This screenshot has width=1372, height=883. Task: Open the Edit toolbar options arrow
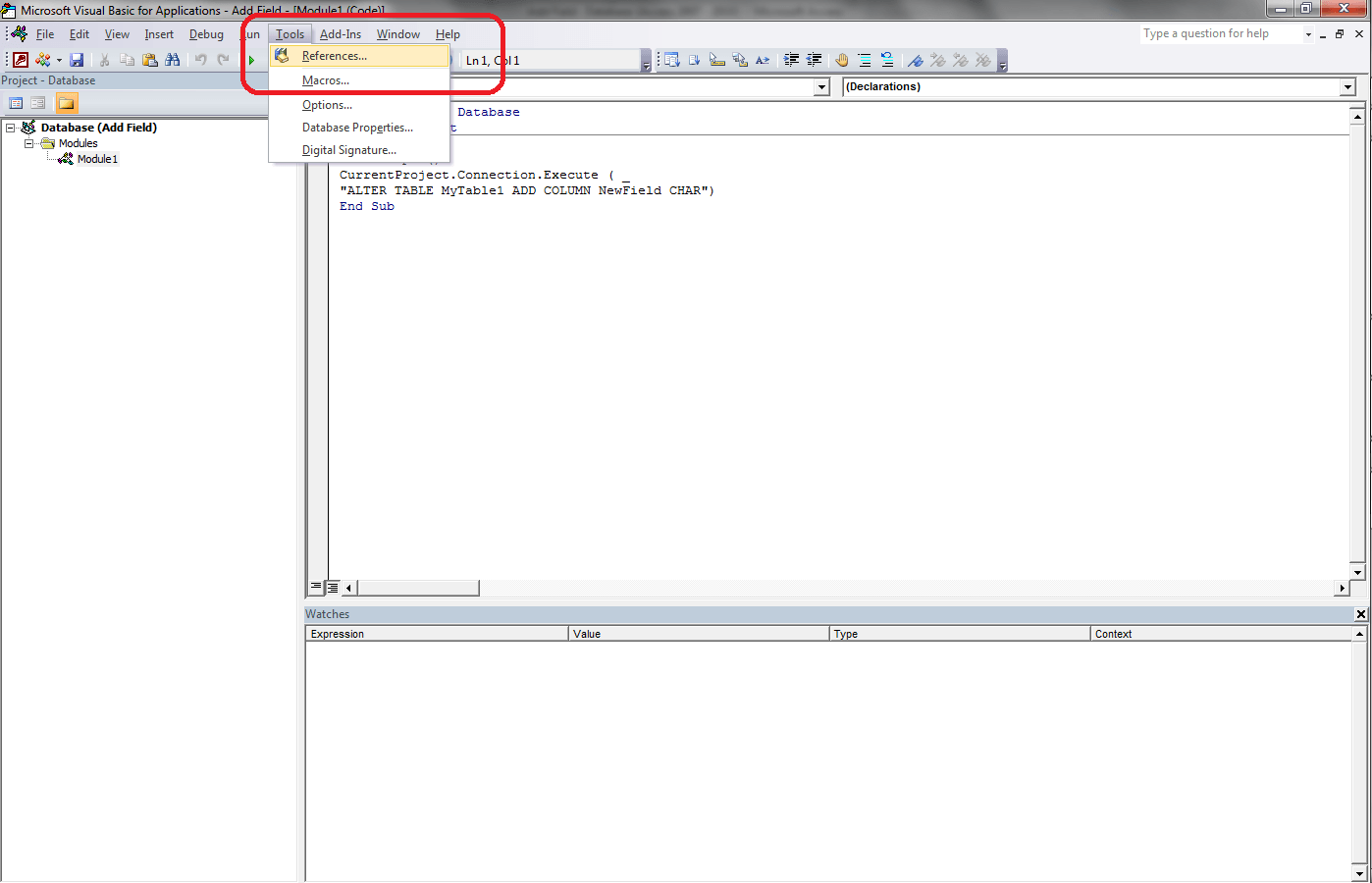[1002, 63]
